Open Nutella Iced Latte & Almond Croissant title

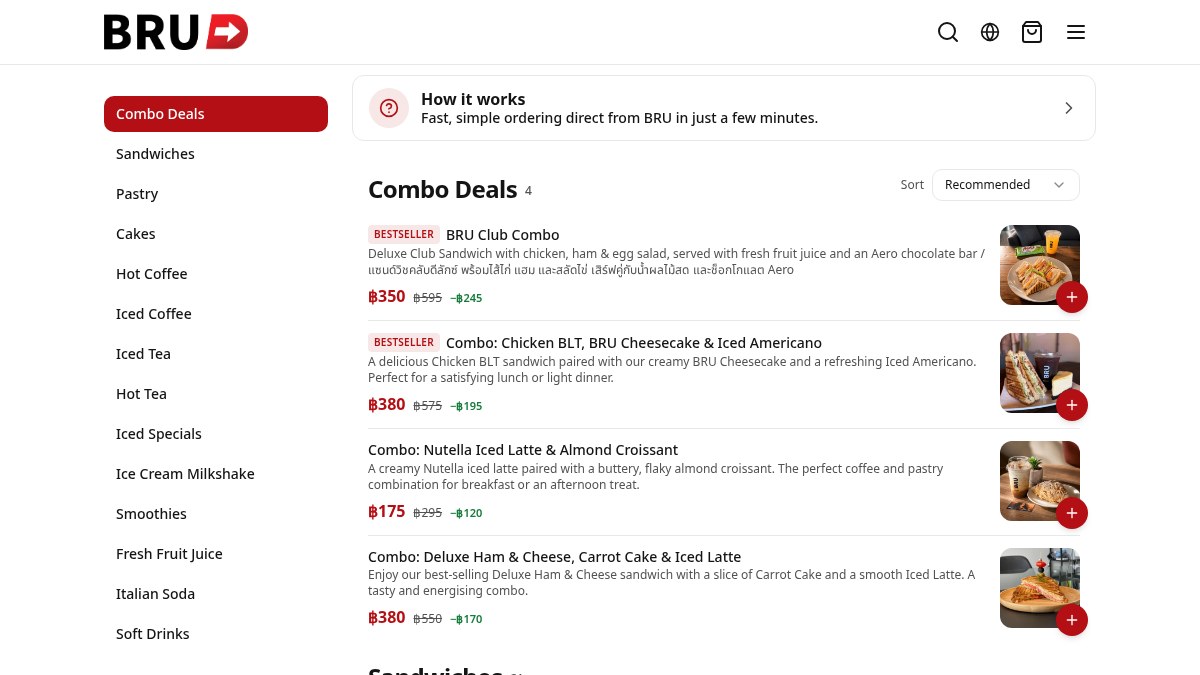pos(523,450)
